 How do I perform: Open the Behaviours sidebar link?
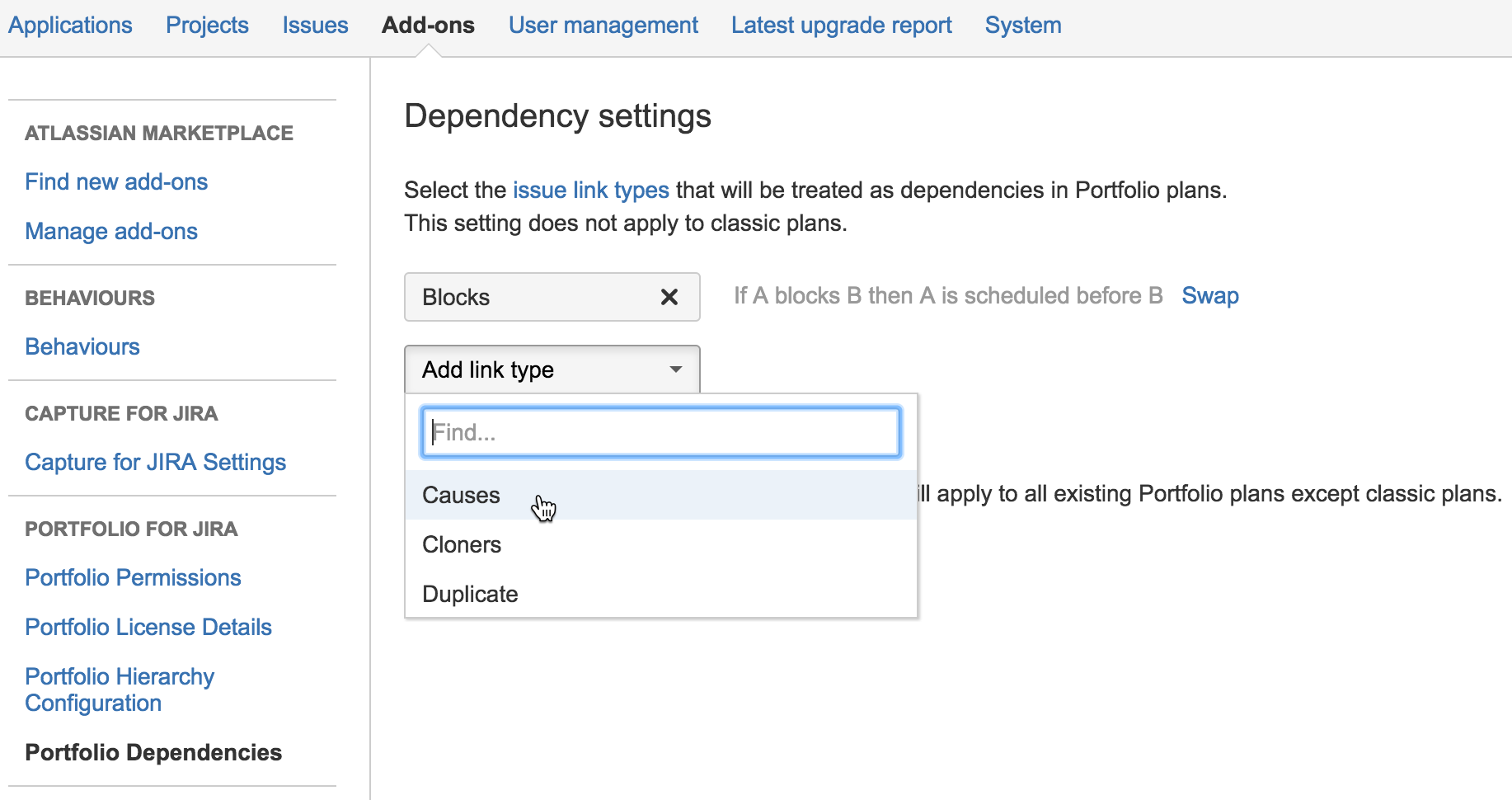pyautogui.click(x=82, y=346)
